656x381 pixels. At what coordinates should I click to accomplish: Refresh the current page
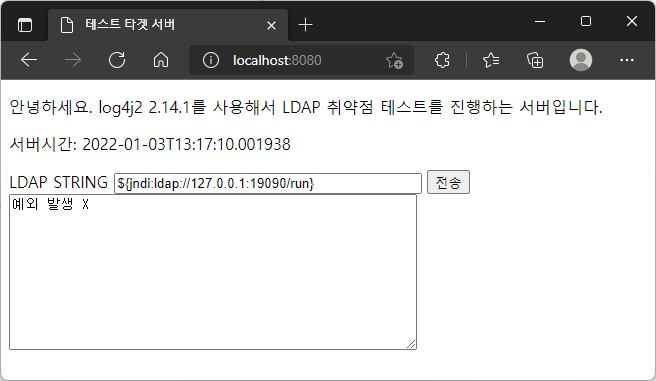click(x=117, y=60)
